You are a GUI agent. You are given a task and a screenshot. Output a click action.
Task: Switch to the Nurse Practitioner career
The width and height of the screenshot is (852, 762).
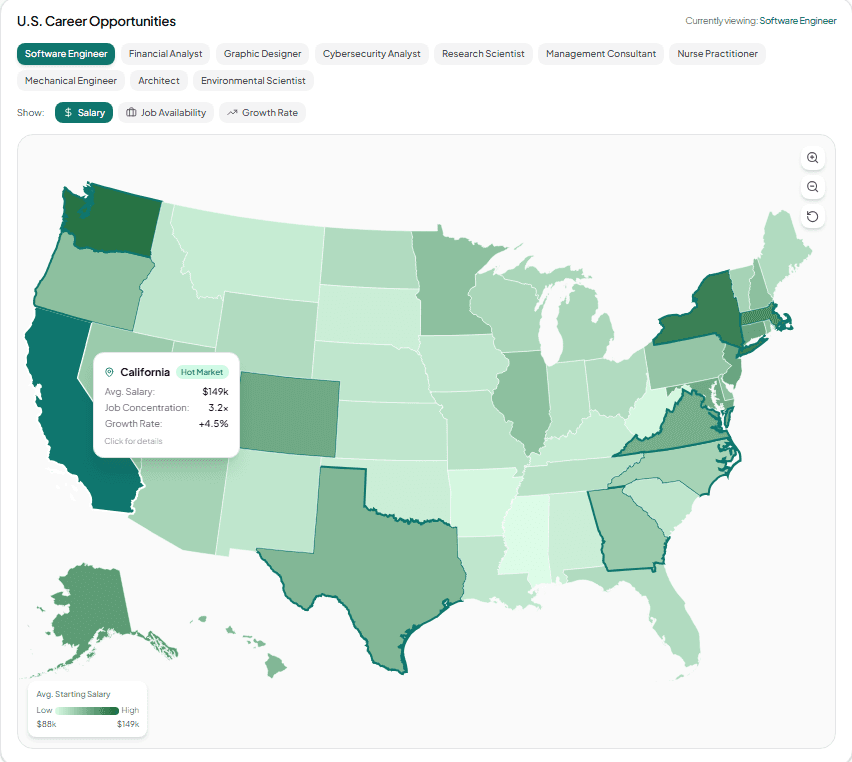[717, 53]
